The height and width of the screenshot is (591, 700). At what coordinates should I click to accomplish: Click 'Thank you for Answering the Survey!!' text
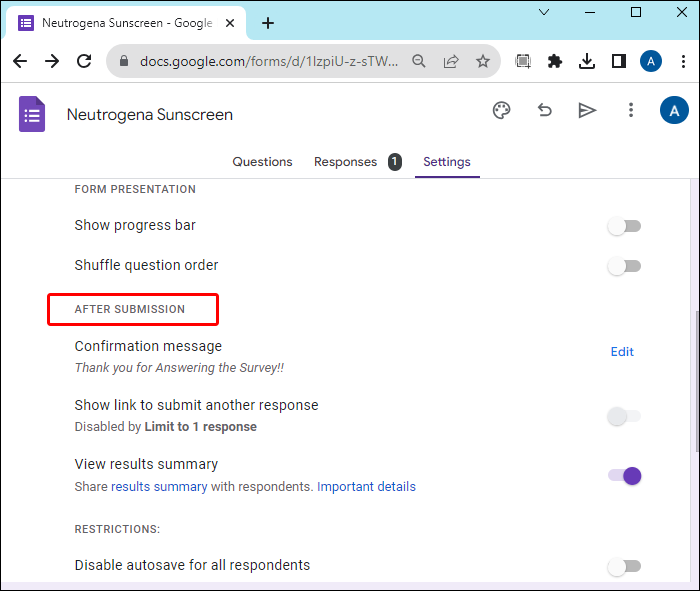click(x=179, y=367)
